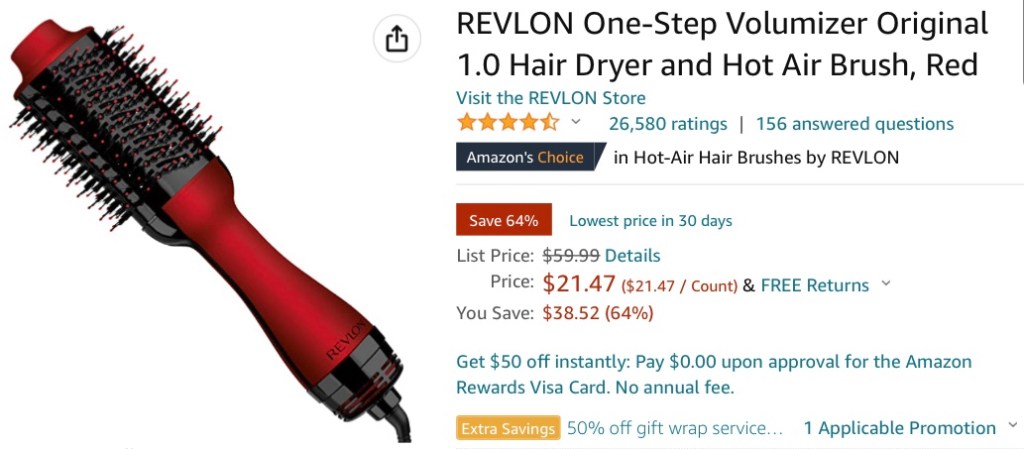Open the 26,580 ratings link
This screenshot has height=449, width=1024.
coord(667,123)
